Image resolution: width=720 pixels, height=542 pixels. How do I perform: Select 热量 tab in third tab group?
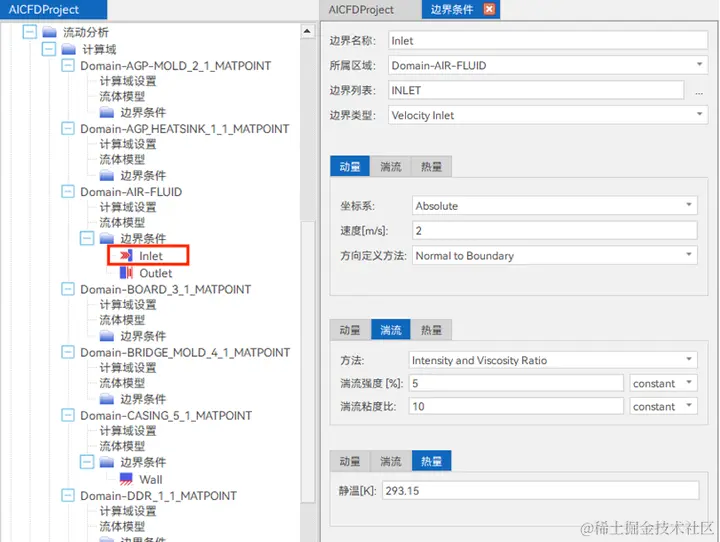(431, 461)
